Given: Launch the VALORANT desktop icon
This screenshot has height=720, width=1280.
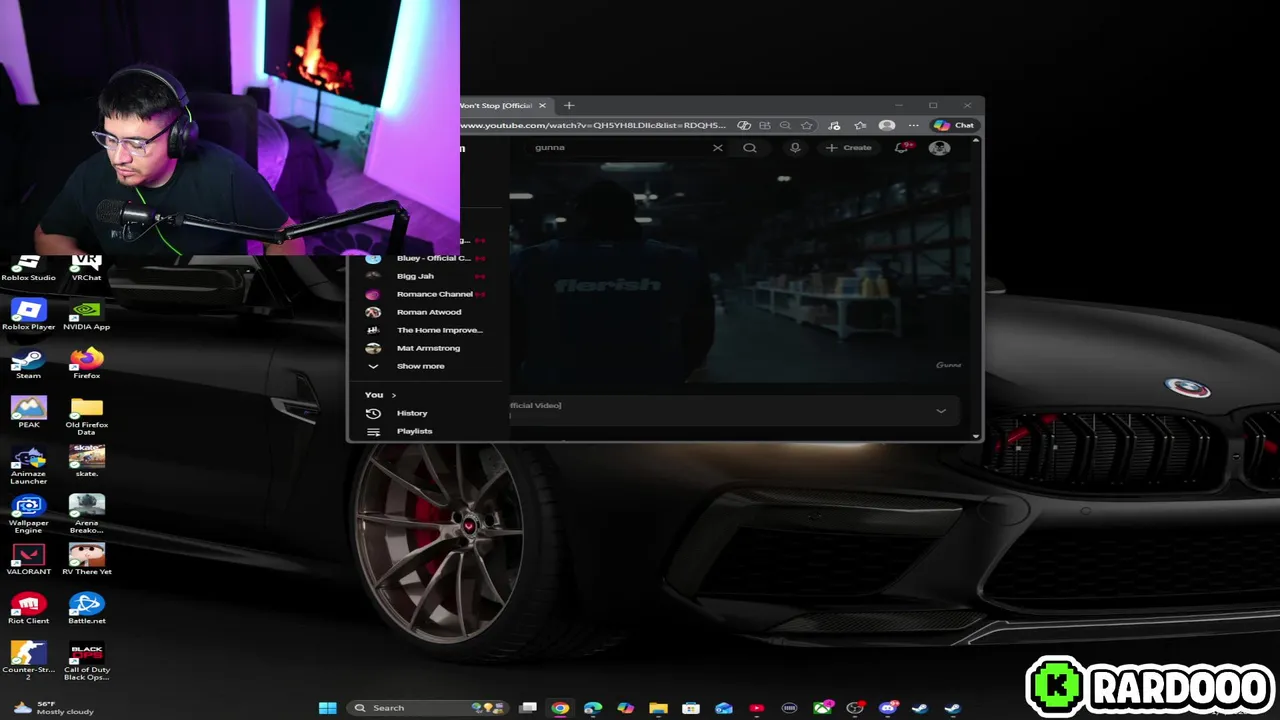Looking at the screenshot, I should (28, 560).
